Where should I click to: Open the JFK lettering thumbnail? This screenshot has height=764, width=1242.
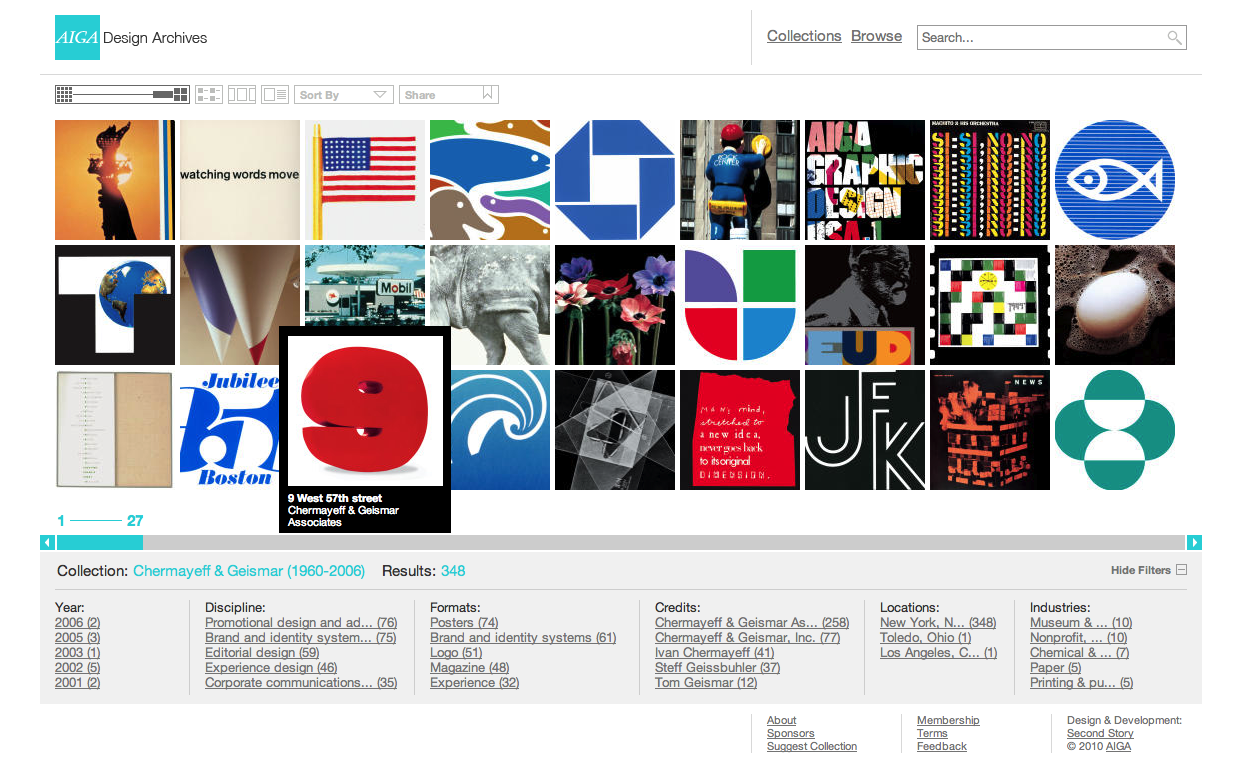point(865,430)
